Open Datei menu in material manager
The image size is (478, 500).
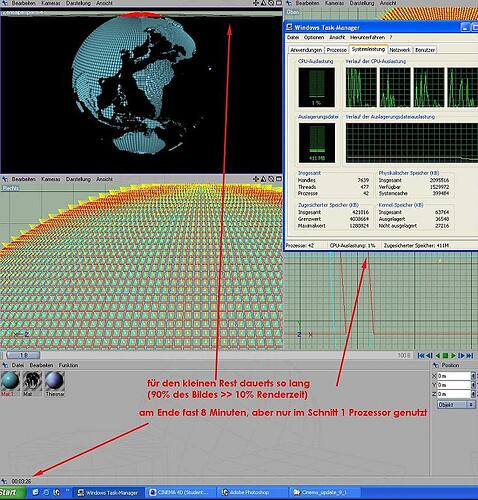18,365
